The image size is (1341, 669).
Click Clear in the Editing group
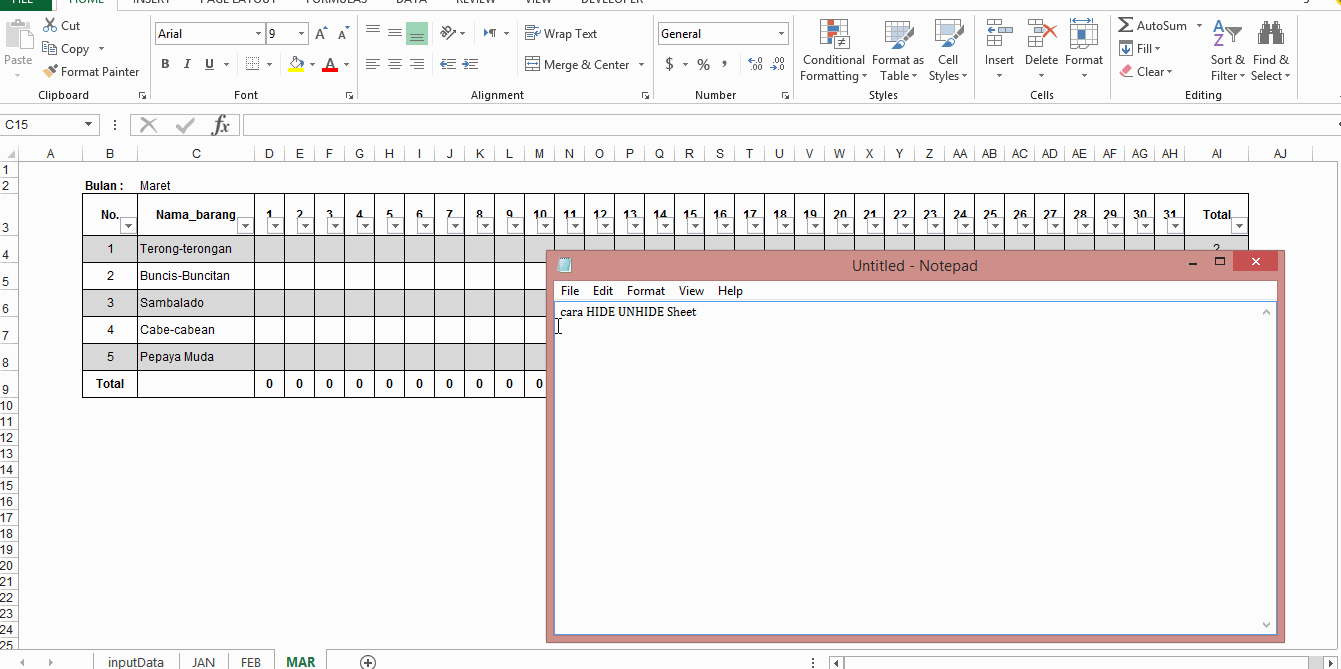click(1147, 71)
